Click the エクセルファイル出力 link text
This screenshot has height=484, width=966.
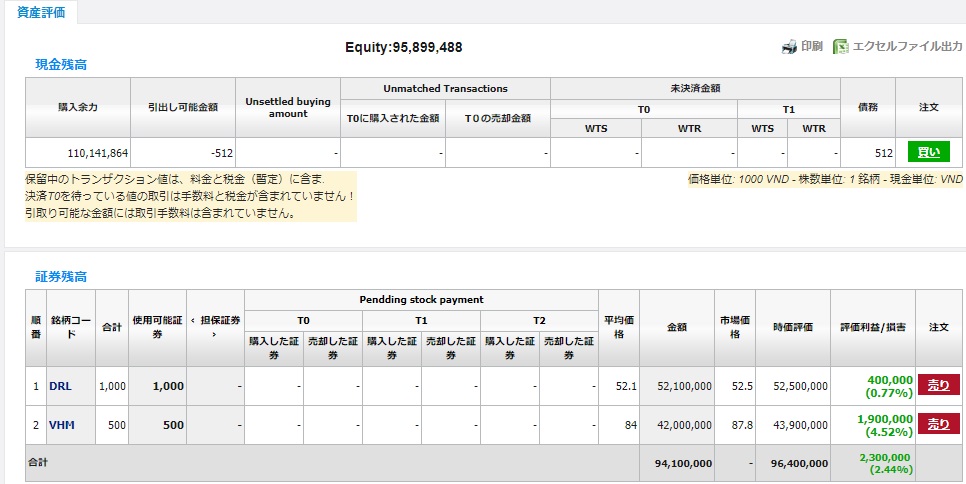907,47
